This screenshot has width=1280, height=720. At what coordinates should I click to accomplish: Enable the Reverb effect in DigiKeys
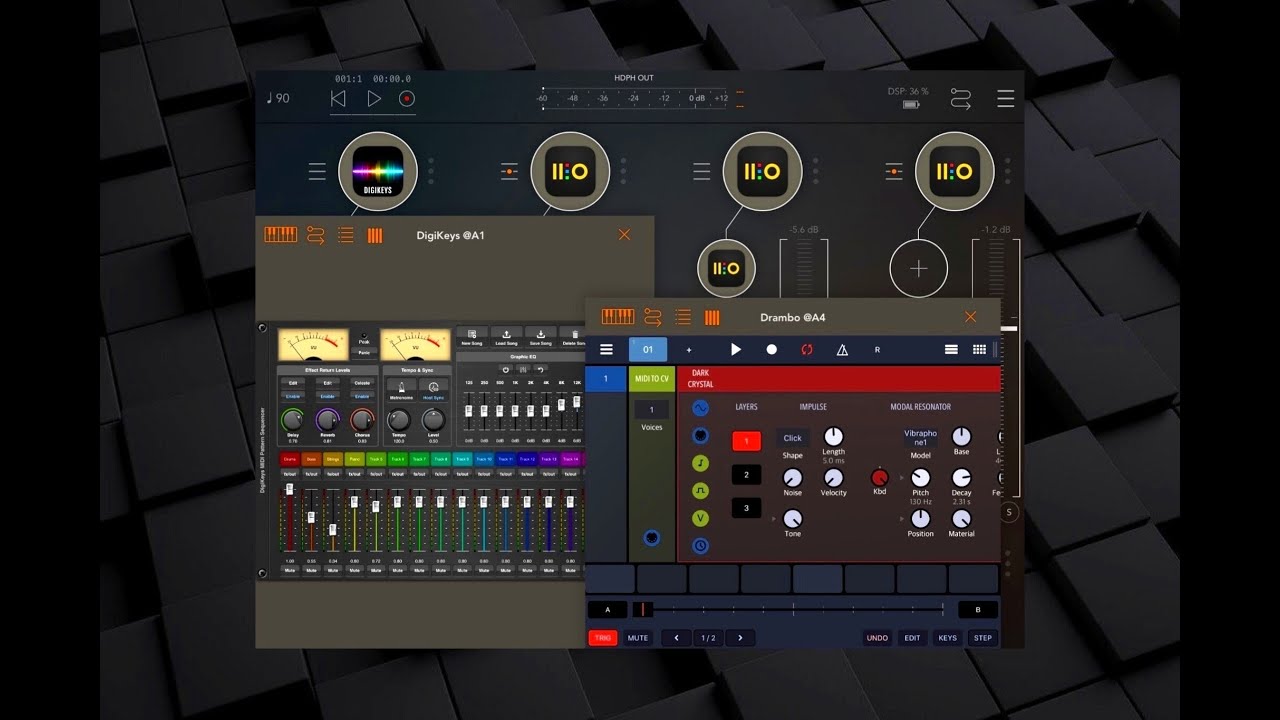pos(328,396)
